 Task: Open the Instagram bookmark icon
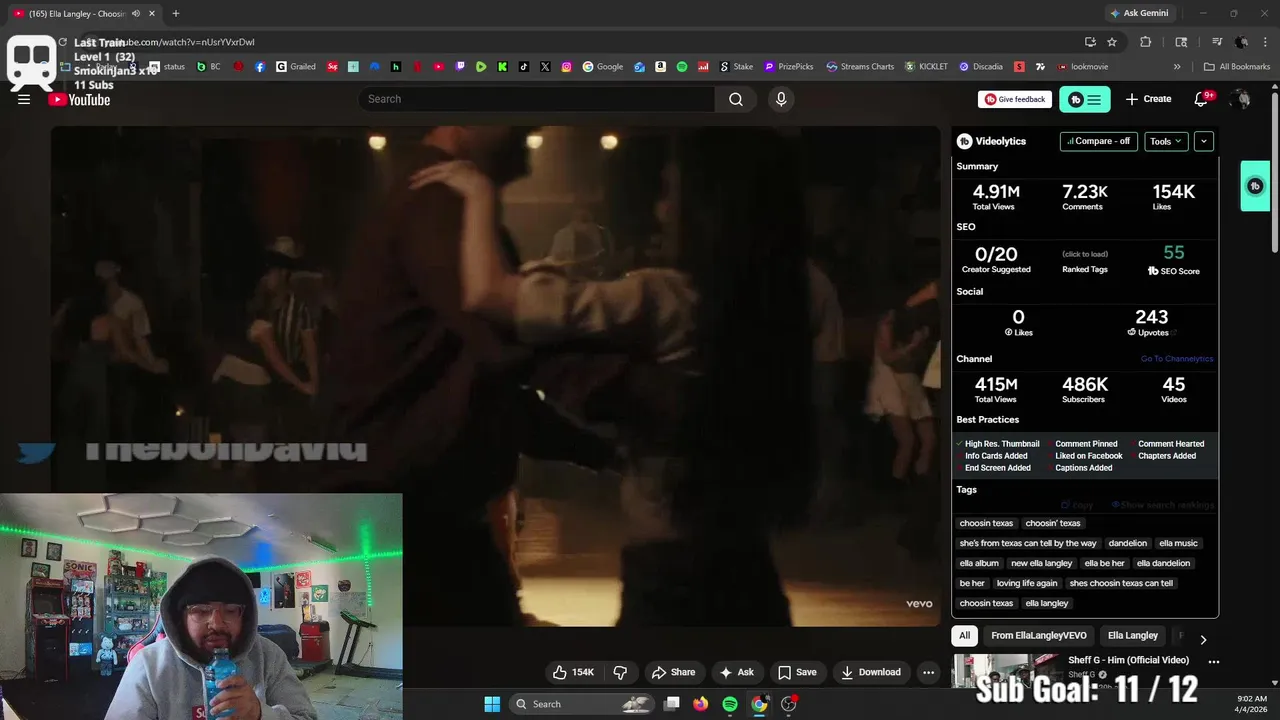coord(567,67)
